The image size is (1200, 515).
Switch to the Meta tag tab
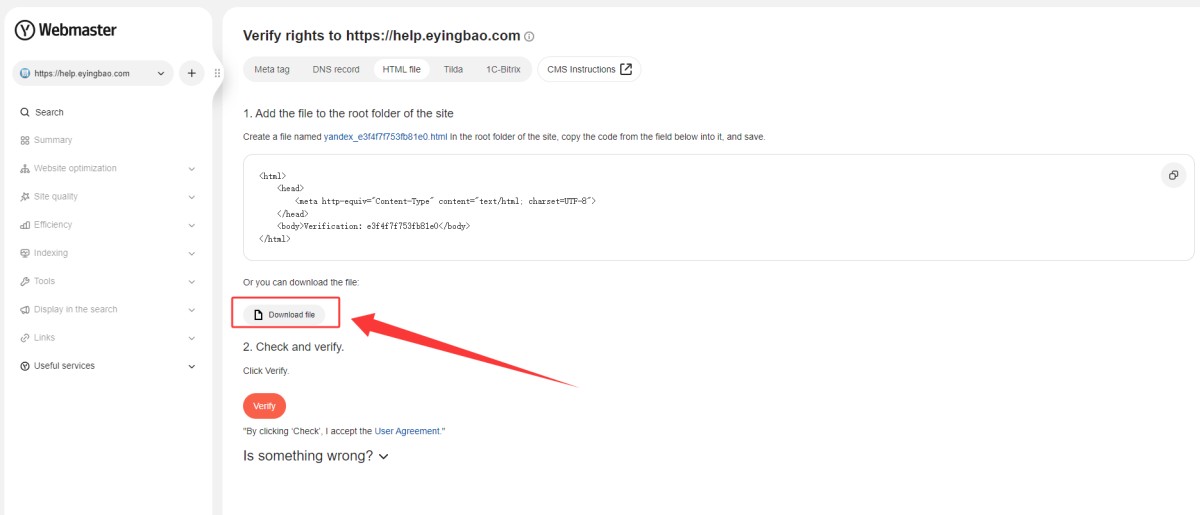272,69
